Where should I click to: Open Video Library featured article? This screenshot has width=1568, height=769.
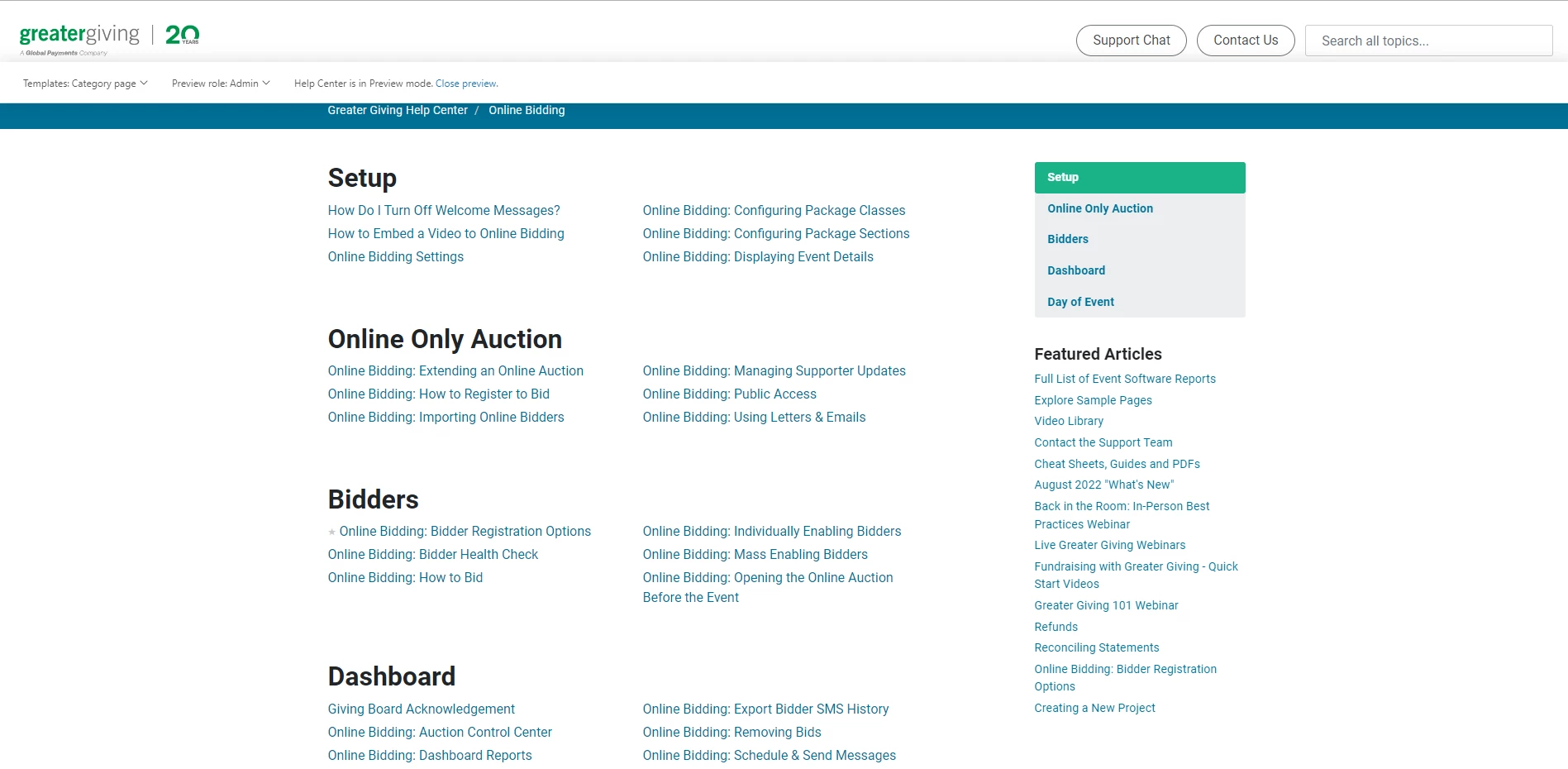(x=1069, y=421)
